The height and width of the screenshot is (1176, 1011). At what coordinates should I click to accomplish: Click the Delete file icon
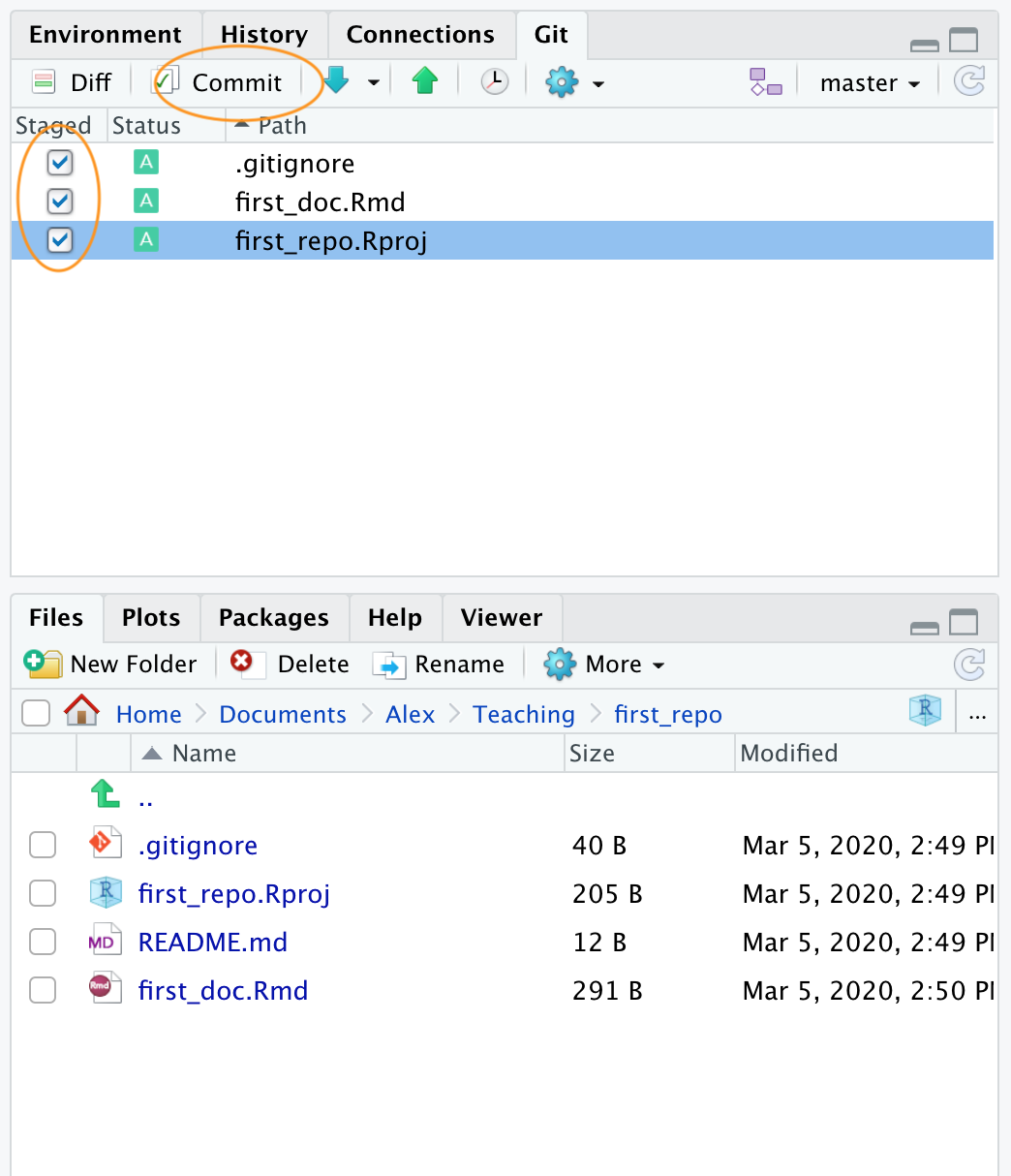coord(241,664)
